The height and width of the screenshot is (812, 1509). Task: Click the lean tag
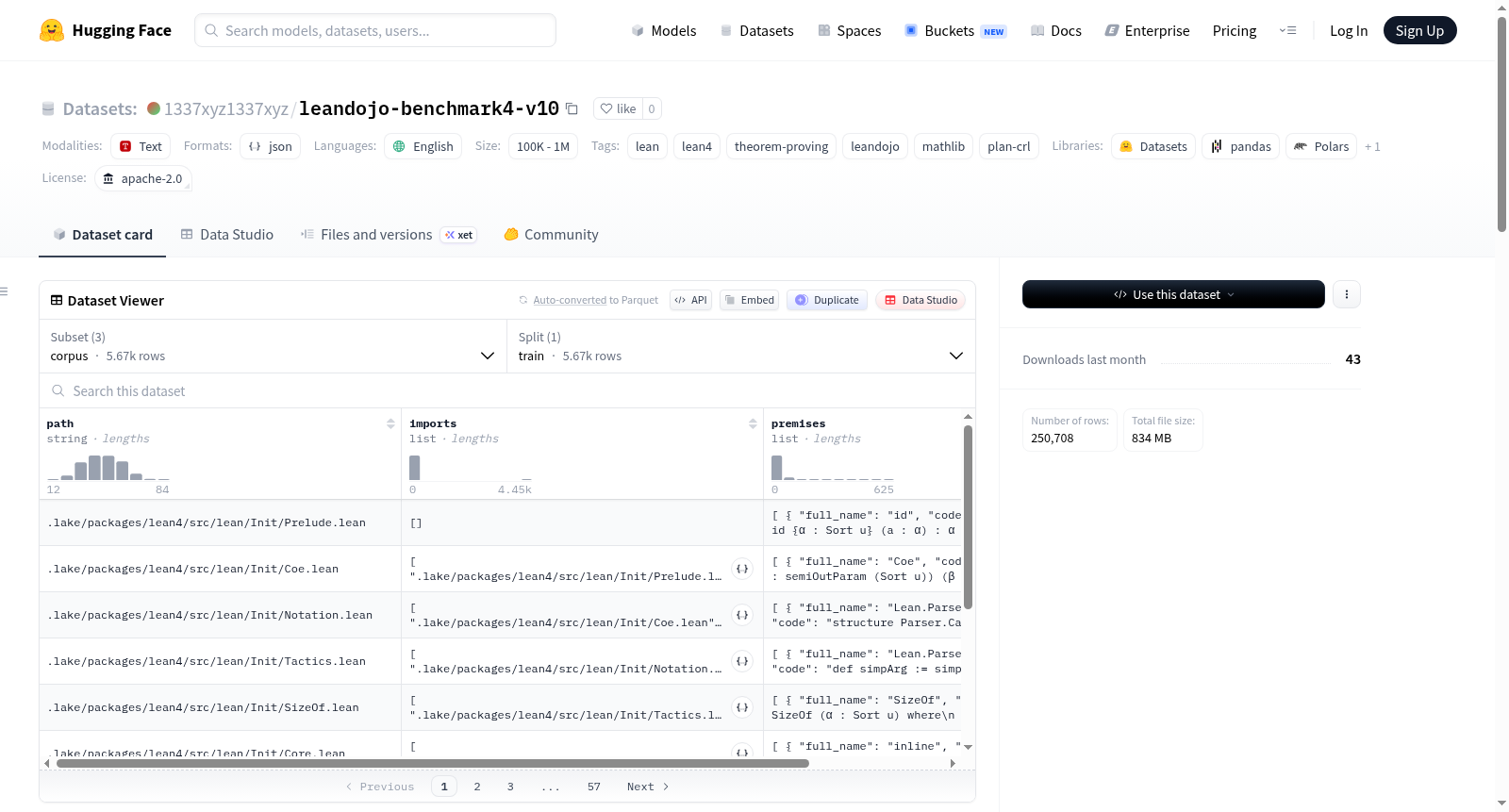647,146
